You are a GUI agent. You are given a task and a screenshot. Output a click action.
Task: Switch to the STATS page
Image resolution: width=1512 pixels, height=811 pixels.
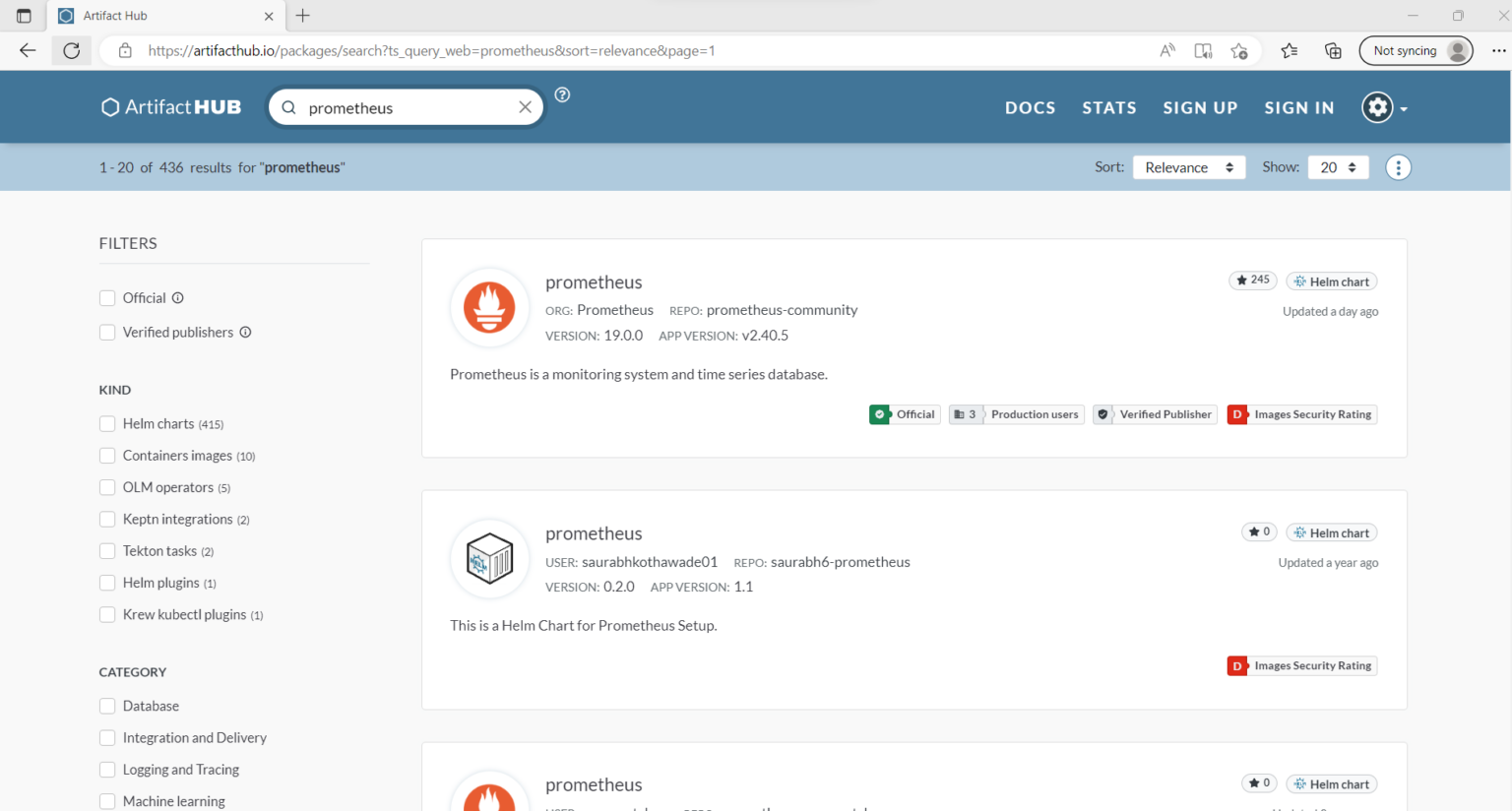tap(1109, 107)
